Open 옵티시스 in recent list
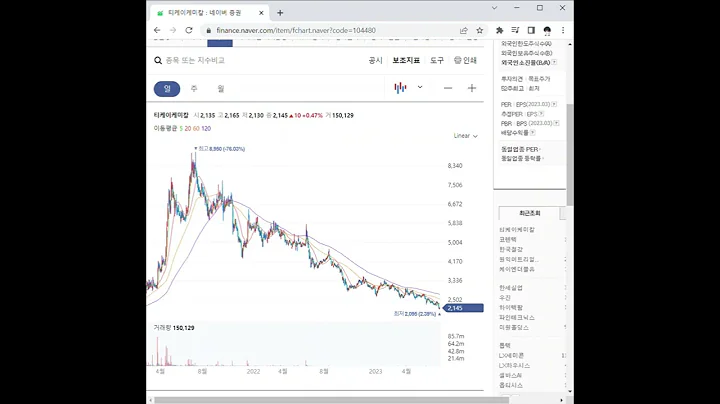 point(511,386)
